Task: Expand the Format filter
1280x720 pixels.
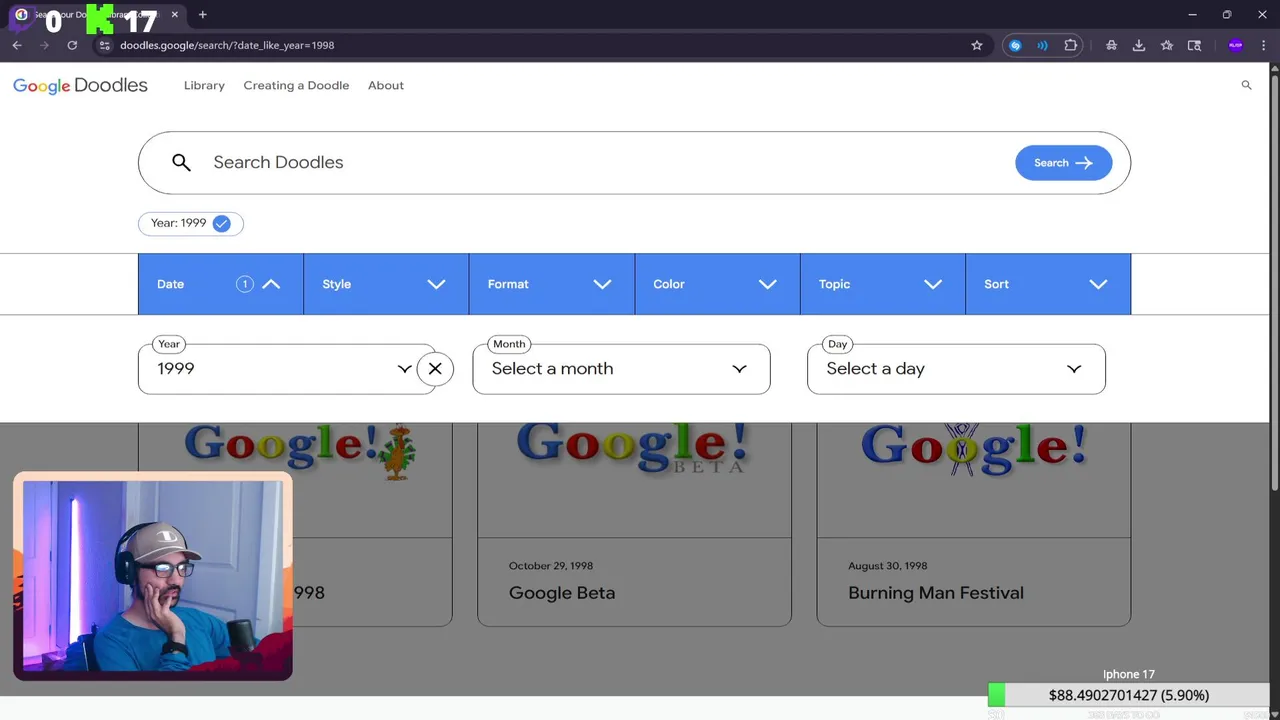Action: 551,284
